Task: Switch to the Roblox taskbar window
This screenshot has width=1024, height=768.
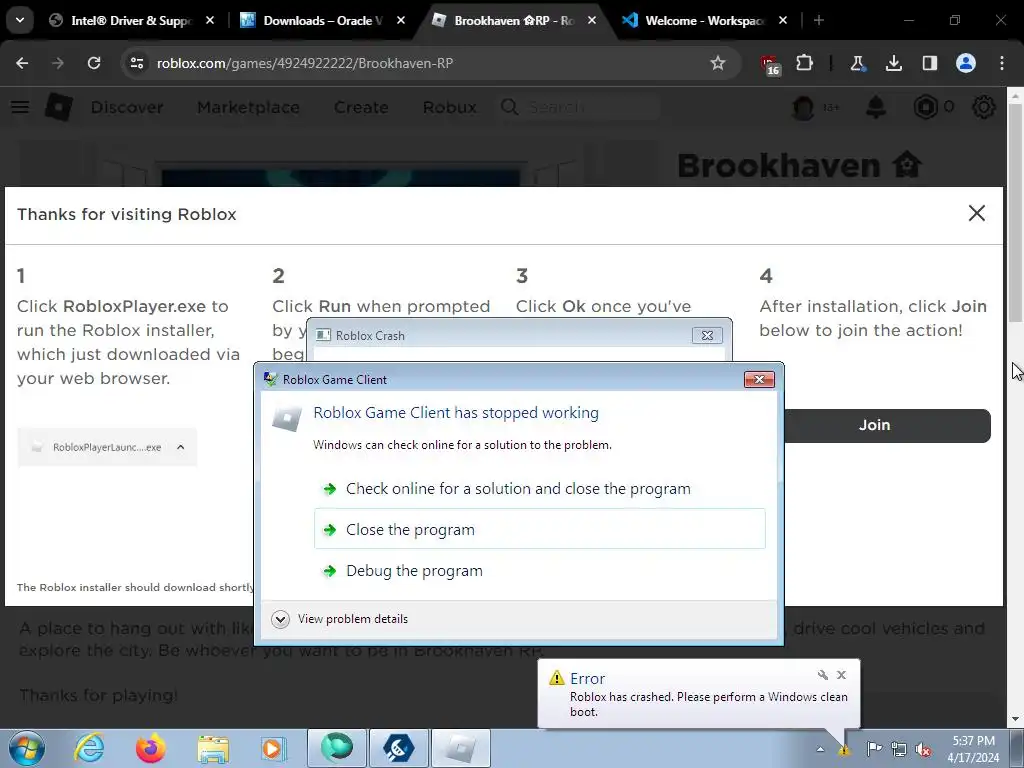Action: 461,748
